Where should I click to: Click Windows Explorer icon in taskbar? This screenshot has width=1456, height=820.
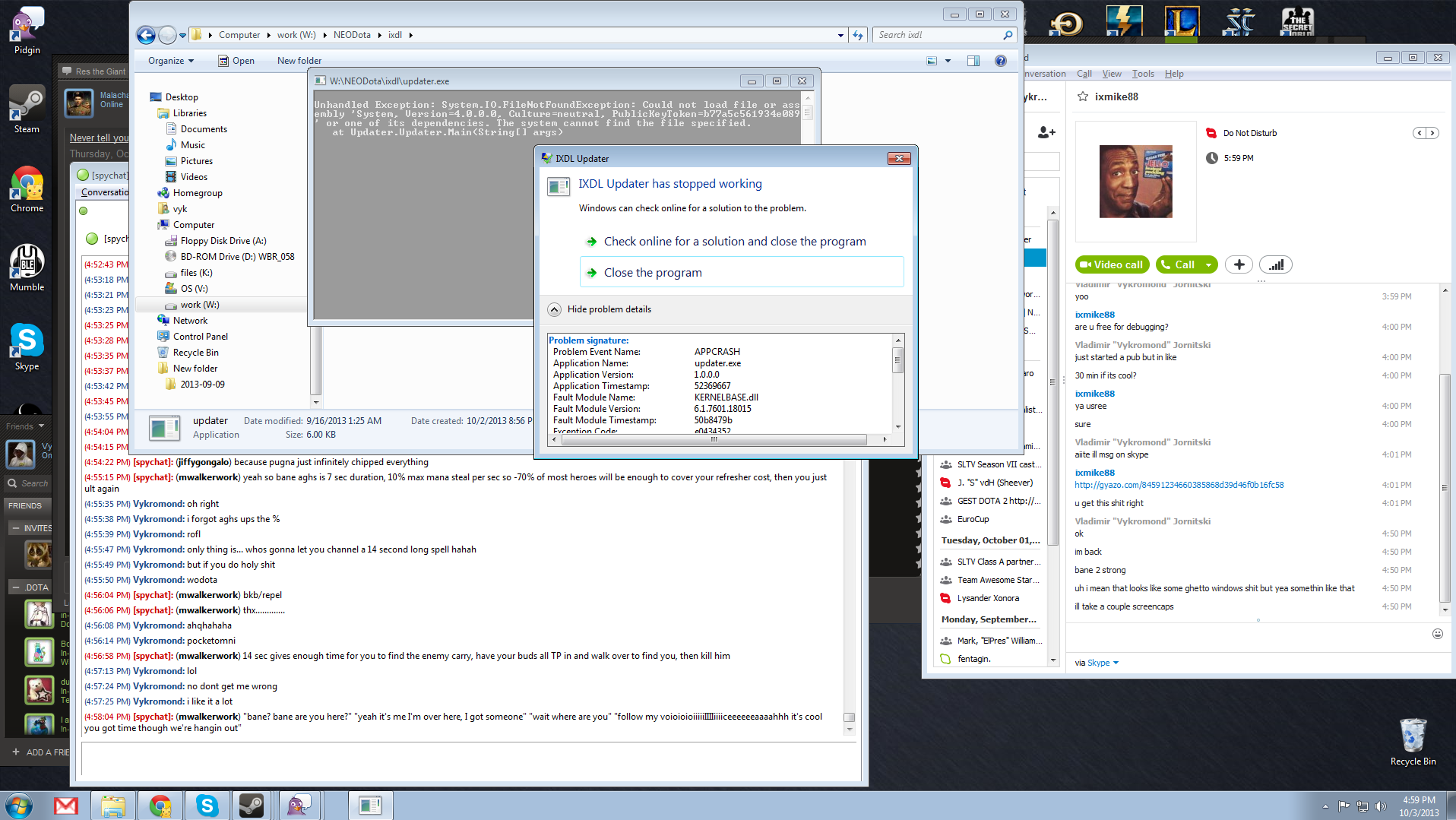pos(113,806)
